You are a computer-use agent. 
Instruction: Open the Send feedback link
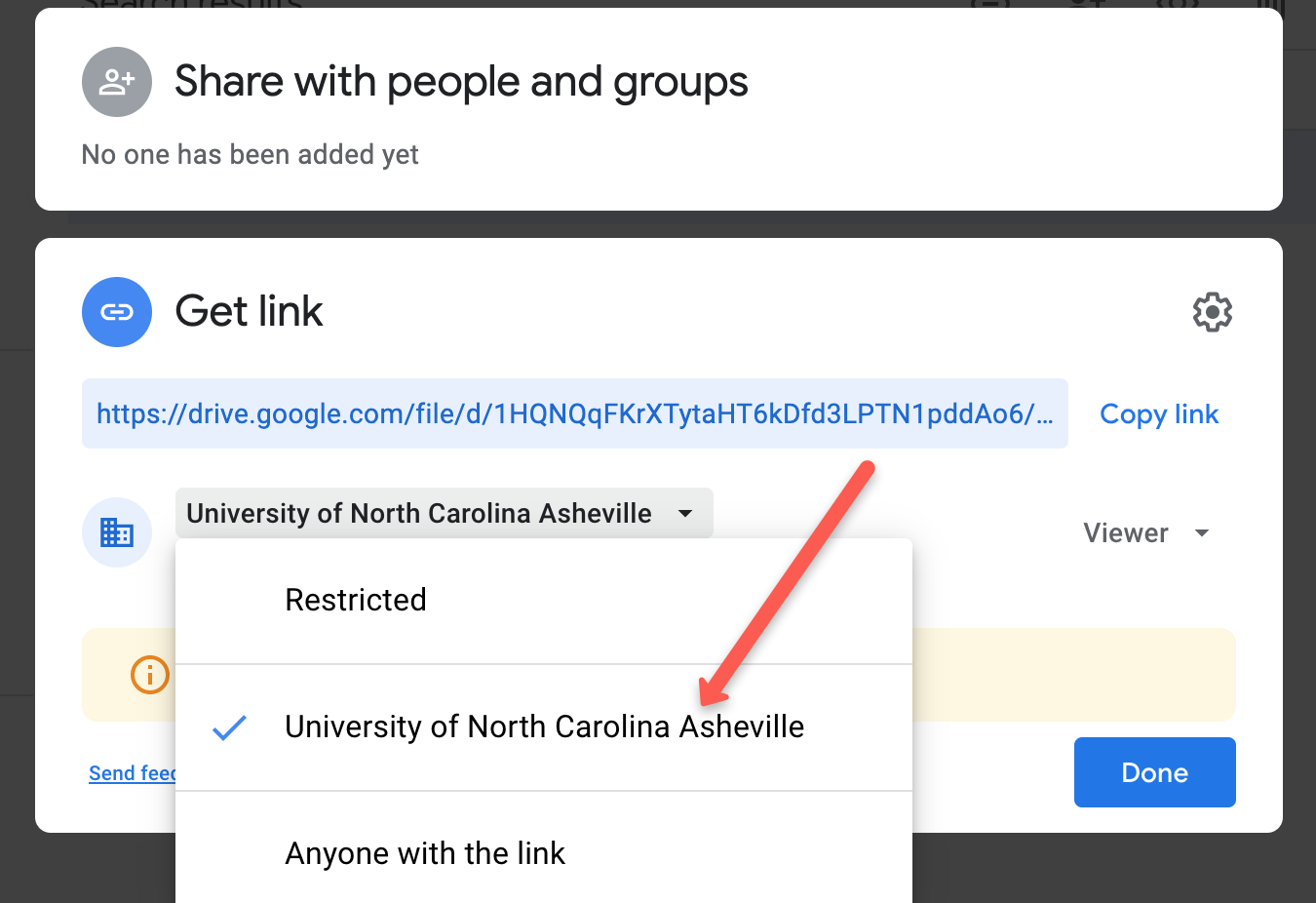click(132, 773)
